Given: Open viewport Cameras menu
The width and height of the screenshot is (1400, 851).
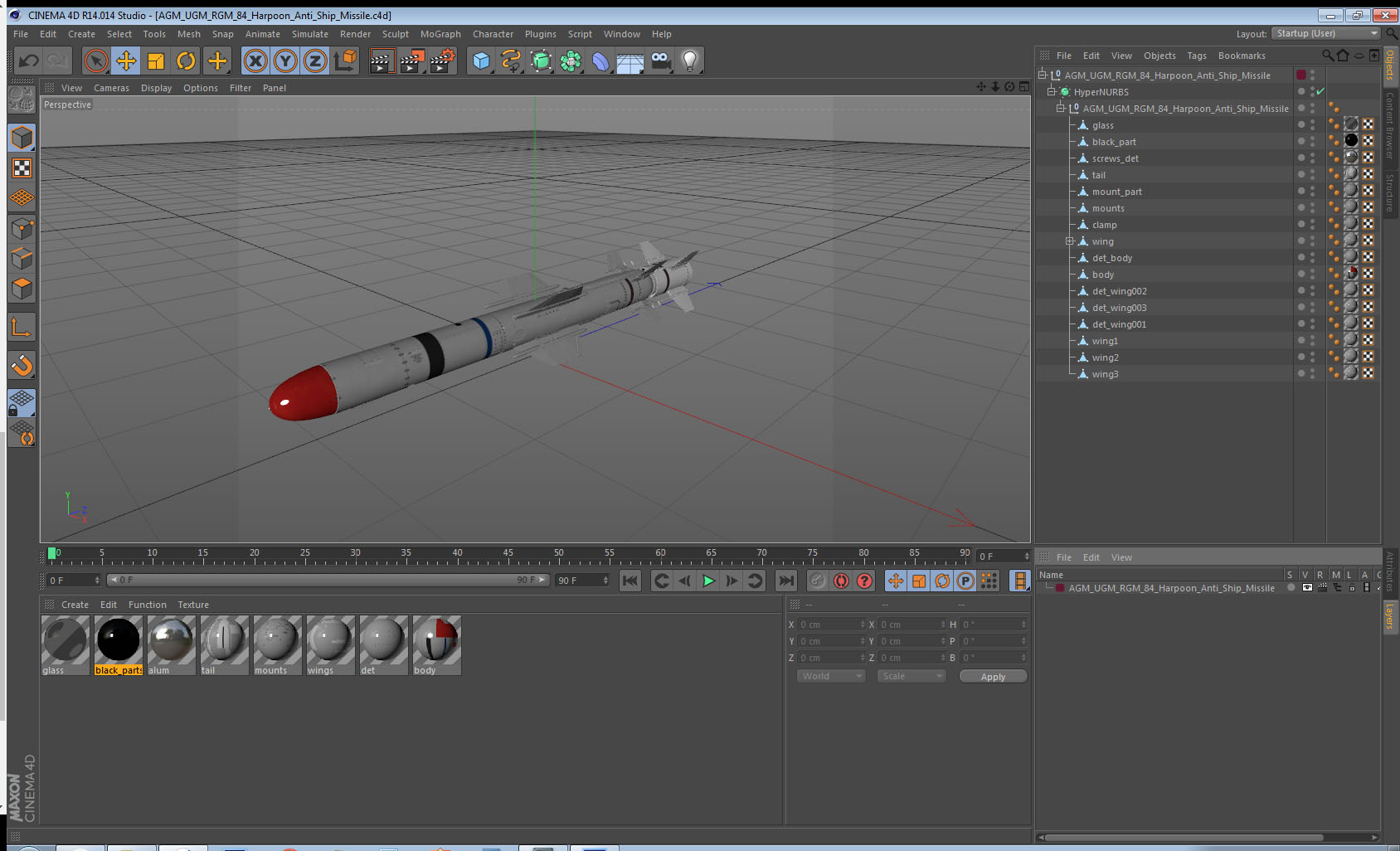Looking at the screenshot, I should 111,88.
